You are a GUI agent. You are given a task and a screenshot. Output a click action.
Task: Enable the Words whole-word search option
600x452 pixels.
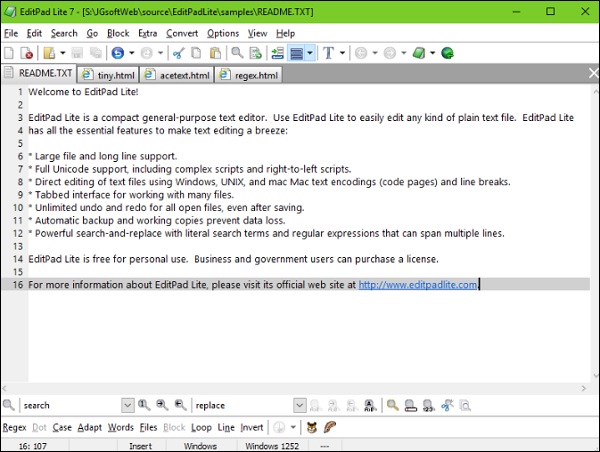coord(120,427)
